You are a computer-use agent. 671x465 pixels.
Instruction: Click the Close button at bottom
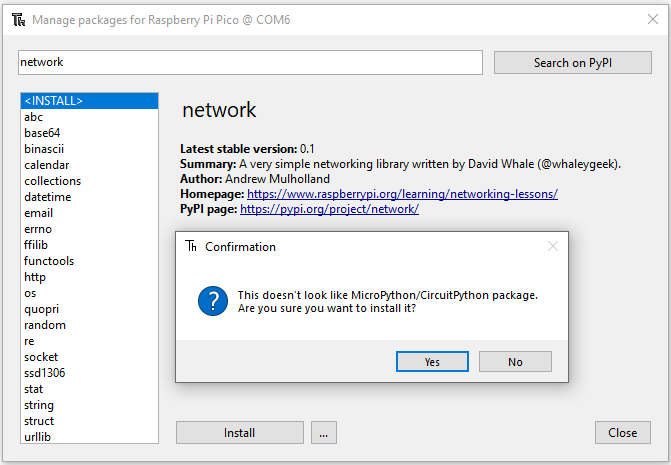click(x=622, y=433)
